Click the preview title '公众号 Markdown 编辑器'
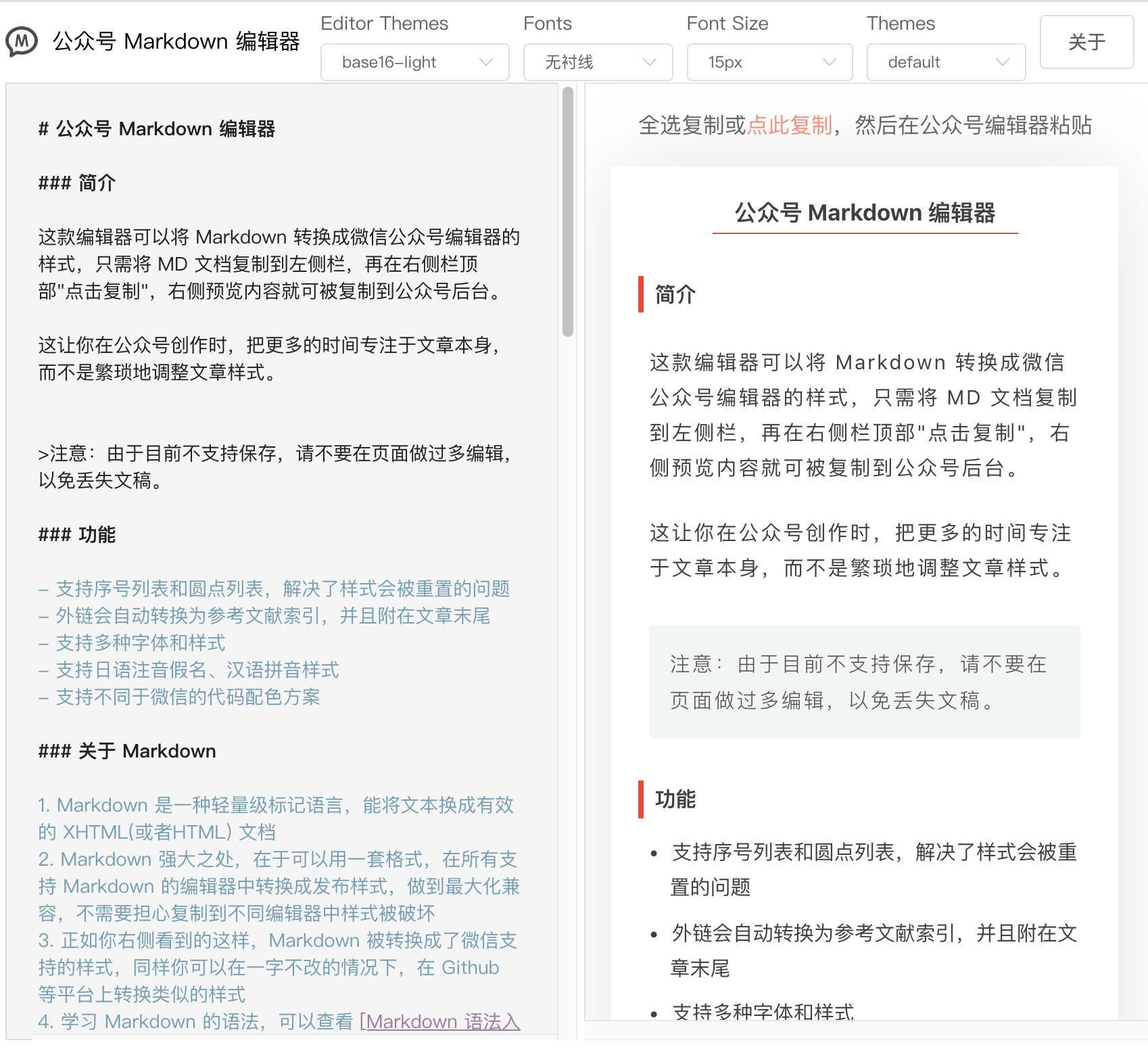The height and width of the screenshot is (1047, 1148). (x=865, y=212)
